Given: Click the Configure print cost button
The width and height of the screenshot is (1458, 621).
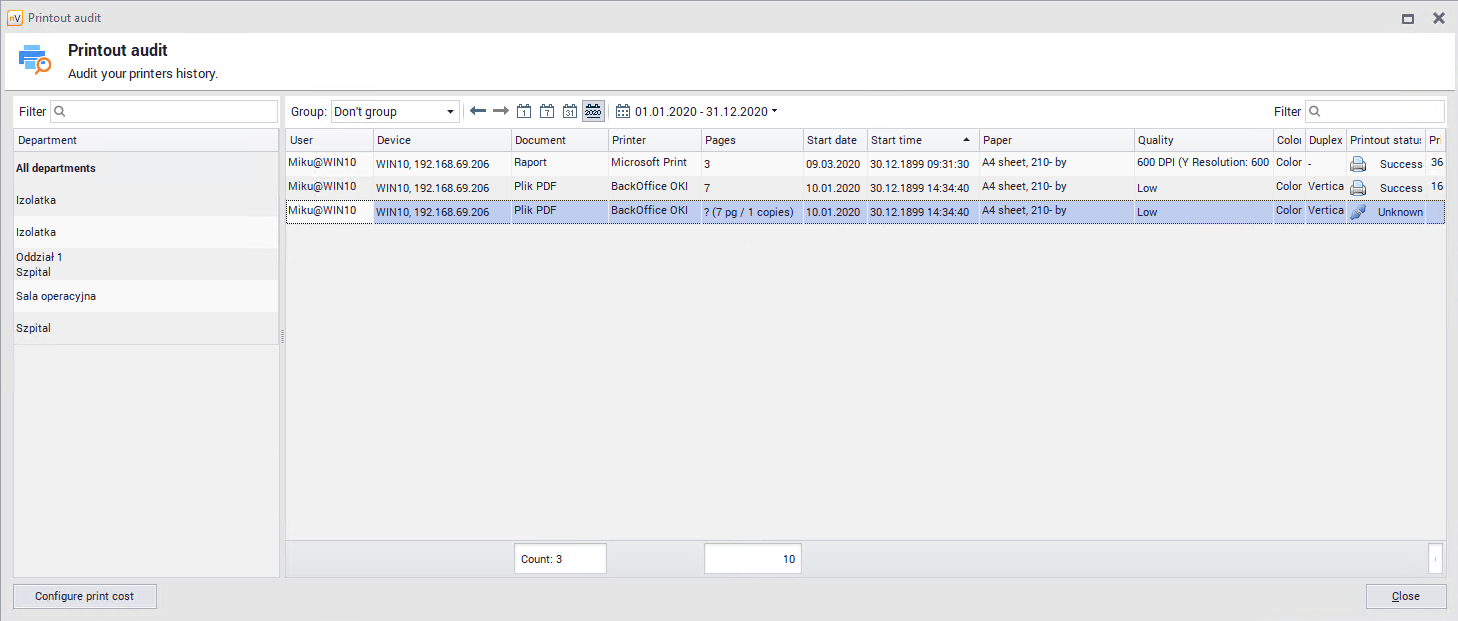Looking at the screenshot, I should click(85, 596).
